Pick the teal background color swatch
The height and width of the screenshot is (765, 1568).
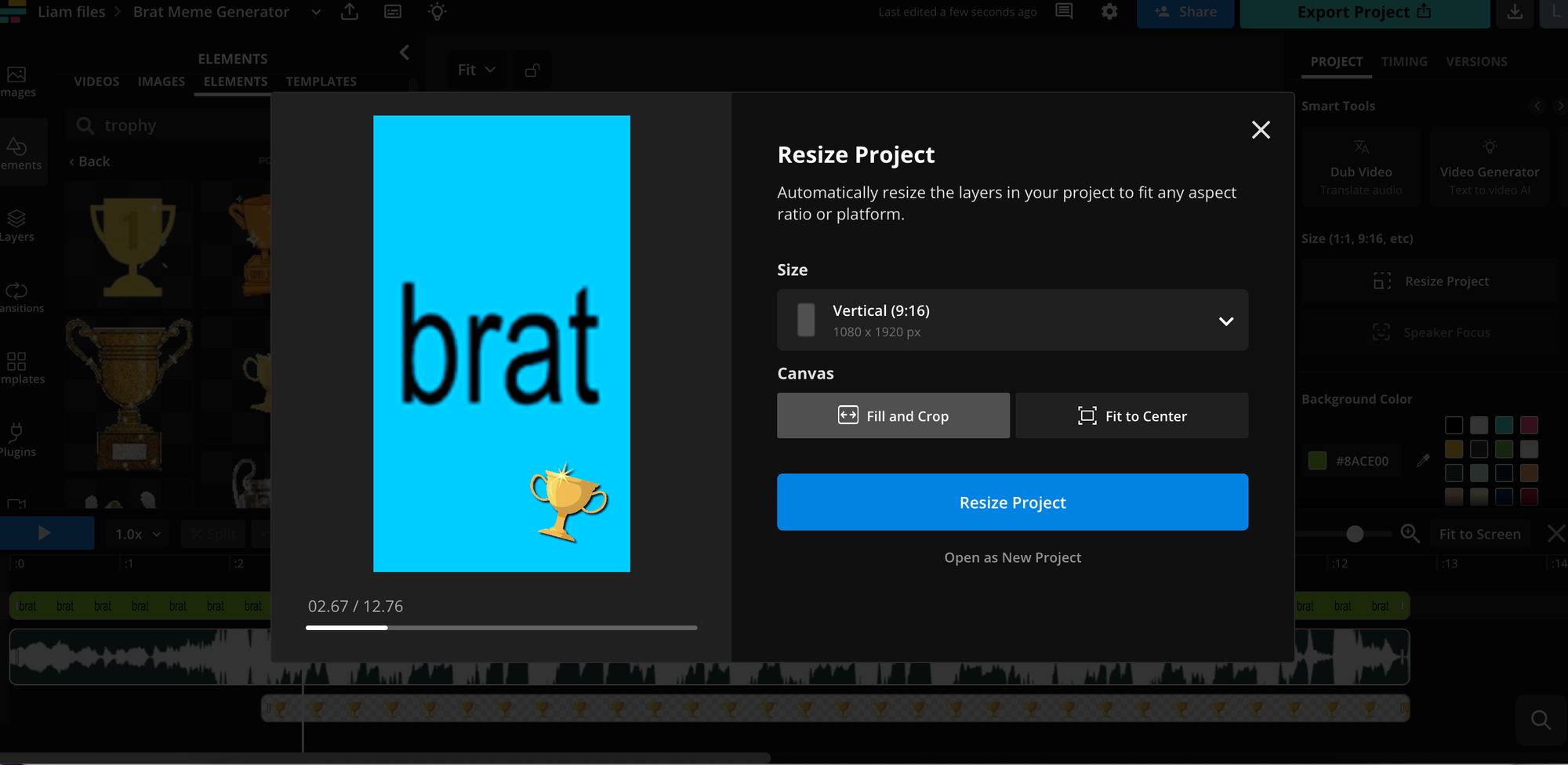point(1504,425)
